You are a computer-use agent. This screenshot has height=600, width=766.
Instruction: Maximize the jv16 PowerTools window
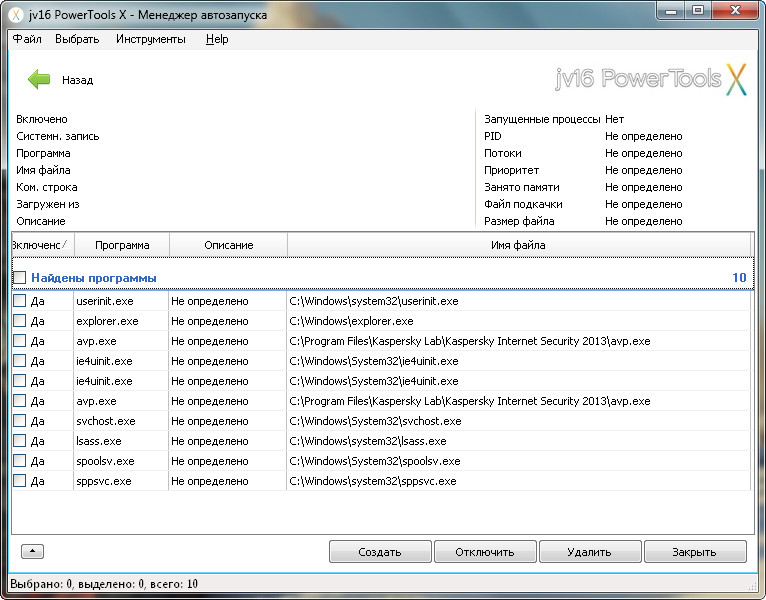tap(699, 10)
